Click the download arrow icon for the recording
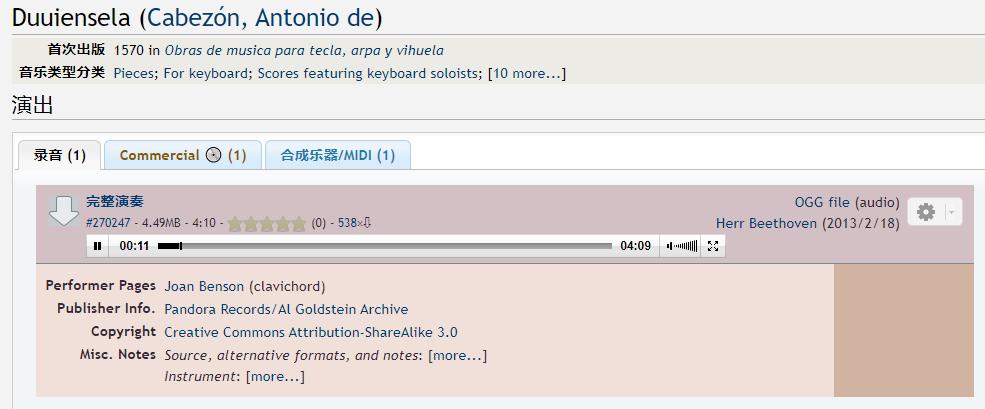The height and width of the screenshot is (409, 985). click(64, 209)
